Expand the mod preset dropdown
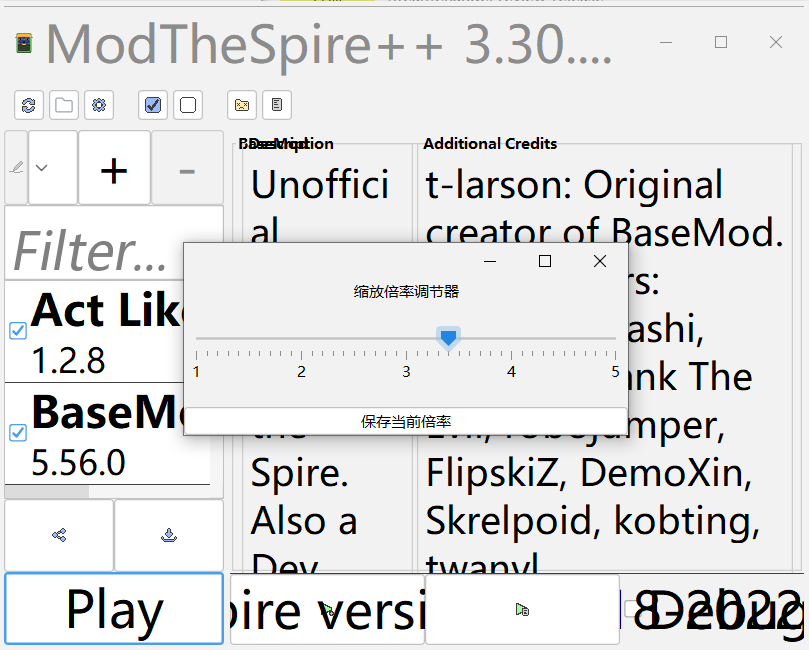Image resolution: width=809 pixels, height=650 pixels. (x=53, y=168)
